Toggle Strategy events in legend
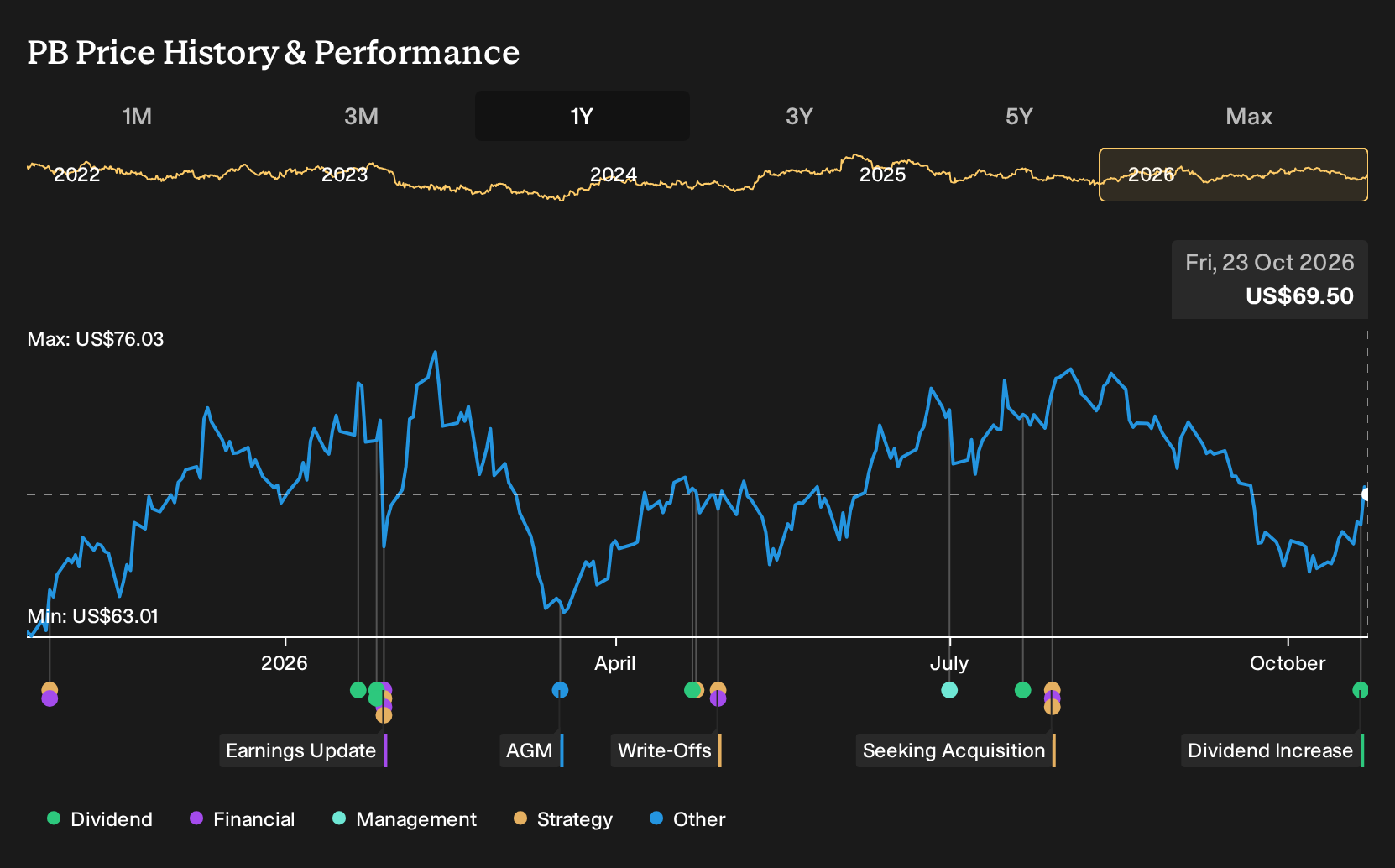 tap(563, 819)
